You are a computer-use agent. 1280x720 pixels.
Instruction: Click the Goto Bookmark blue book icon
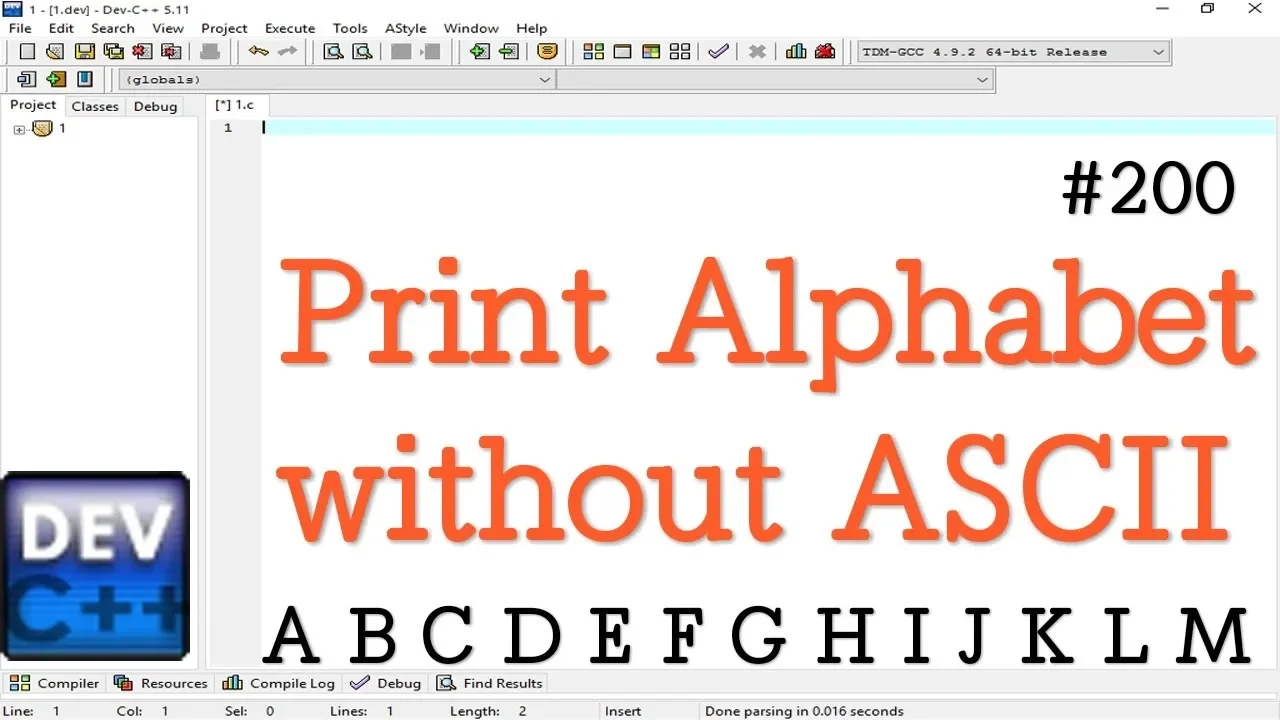tap(85, 79)
